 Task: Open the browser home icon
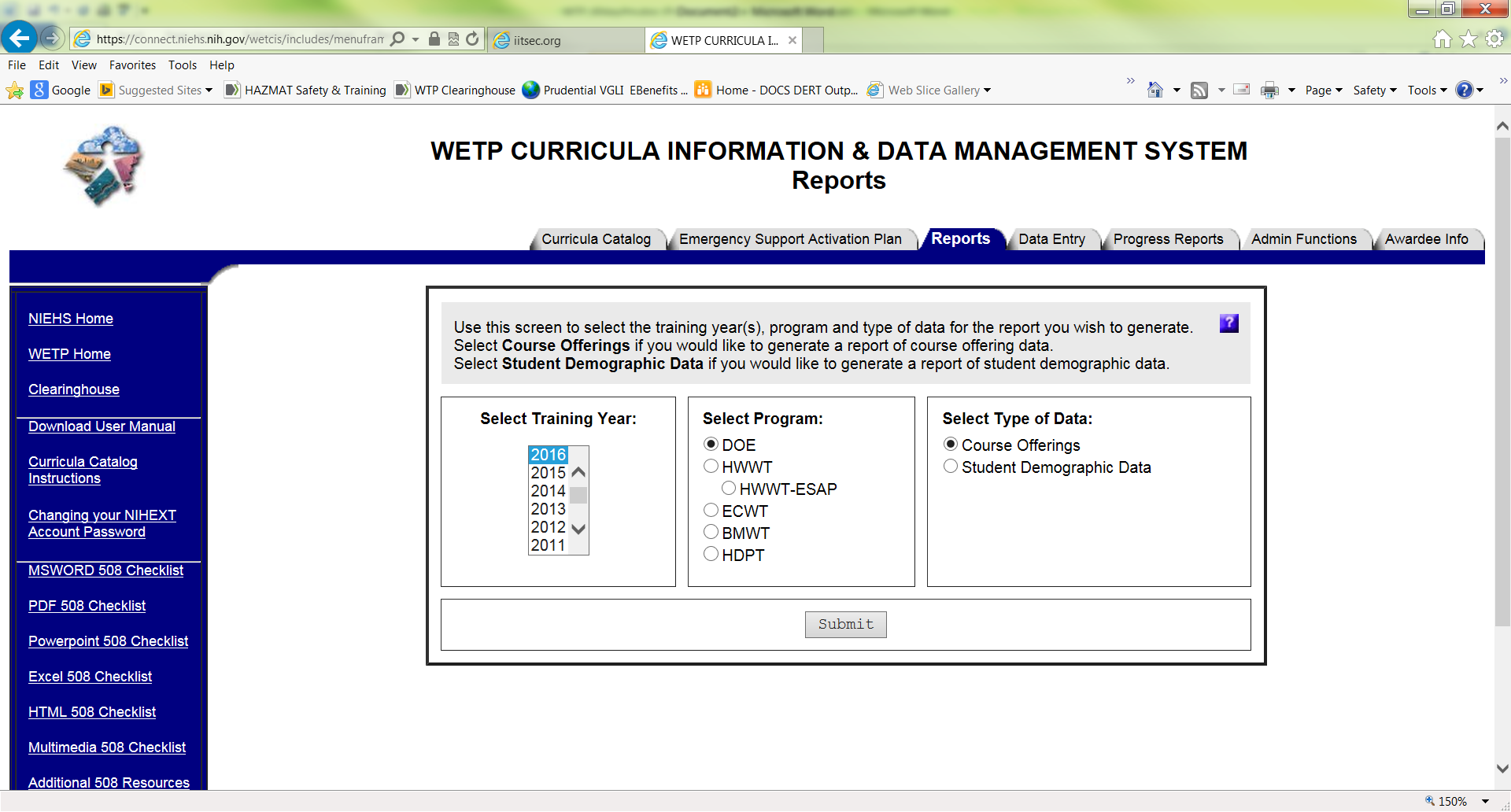1442,39
